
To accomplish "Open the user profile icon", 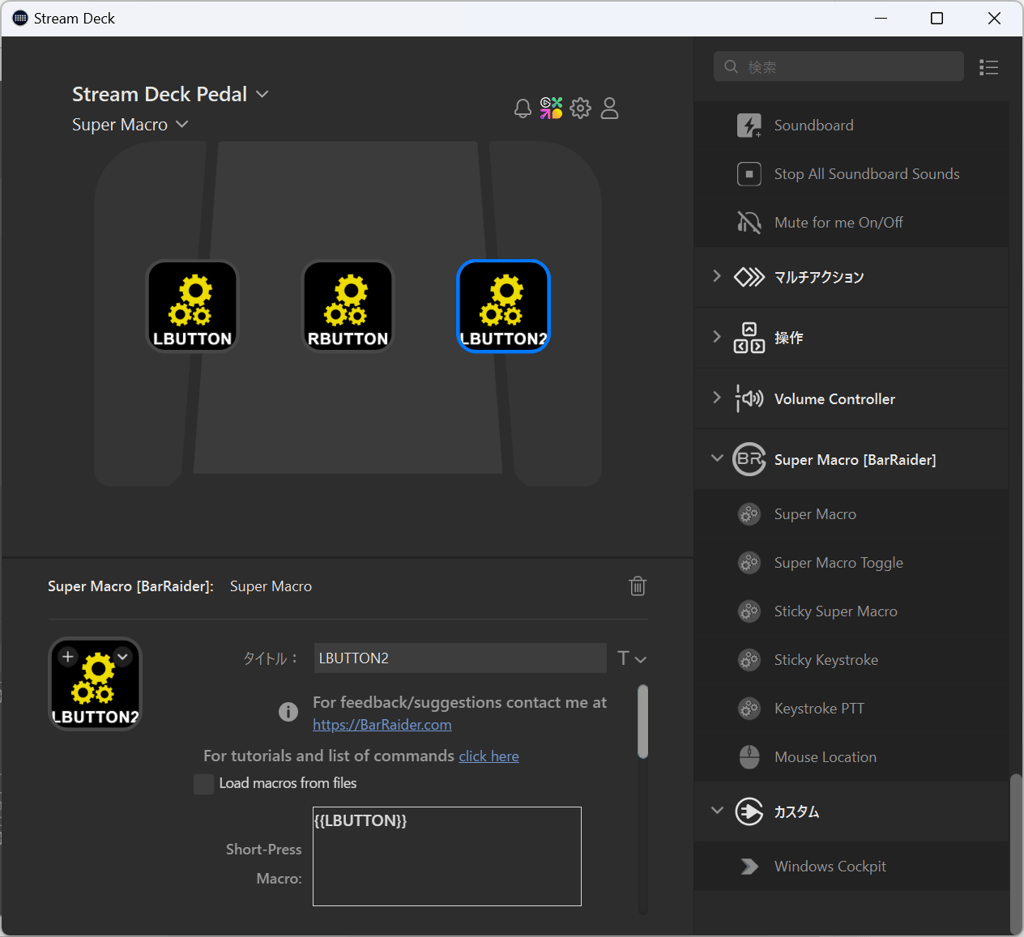I will point(610,108).
